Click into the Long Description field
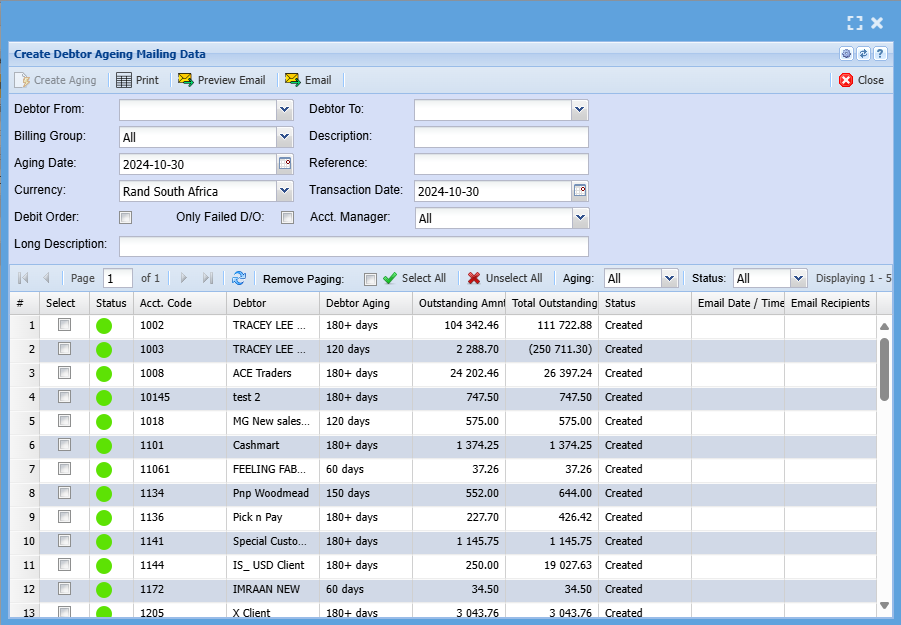The height and width of the screenshot is (625, 901). click(353, 246)
